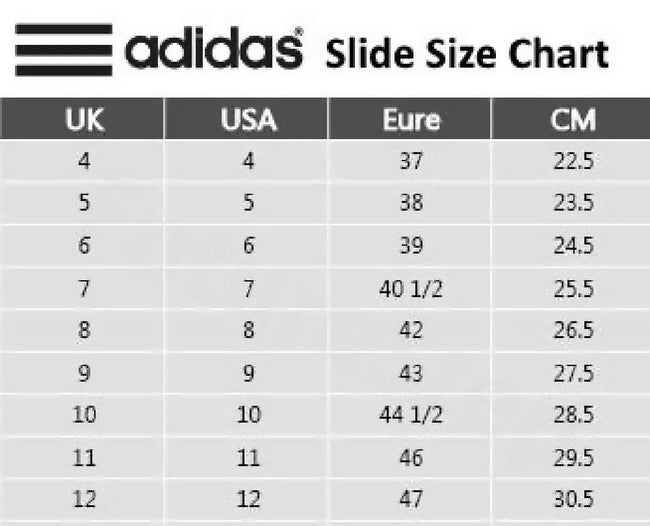Select the 25.5 CM cell
Screen dimensions: 650x526
click(x=574, y=290)
